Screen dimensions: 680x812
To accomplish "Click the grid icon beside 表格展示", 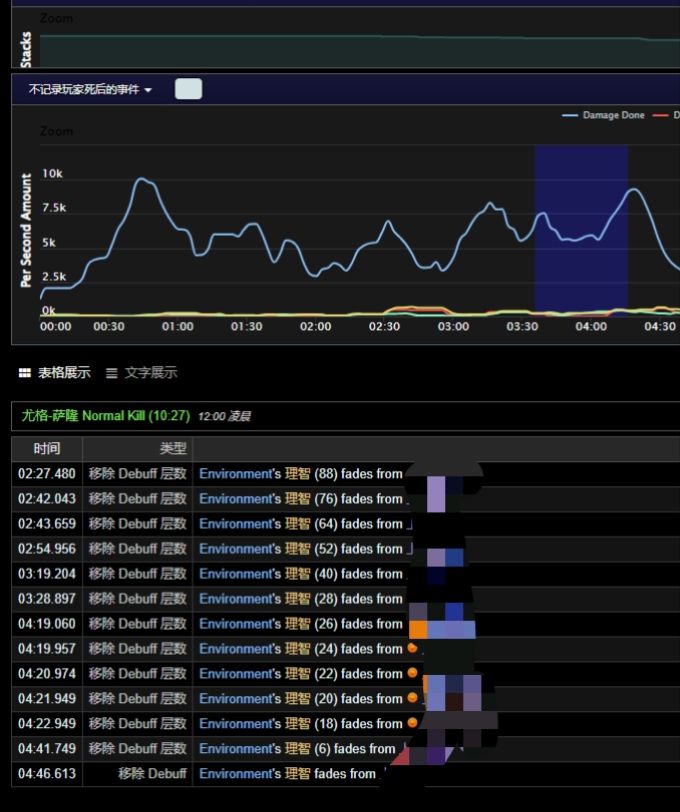I will pyautogui.click(x=25, y=373).
